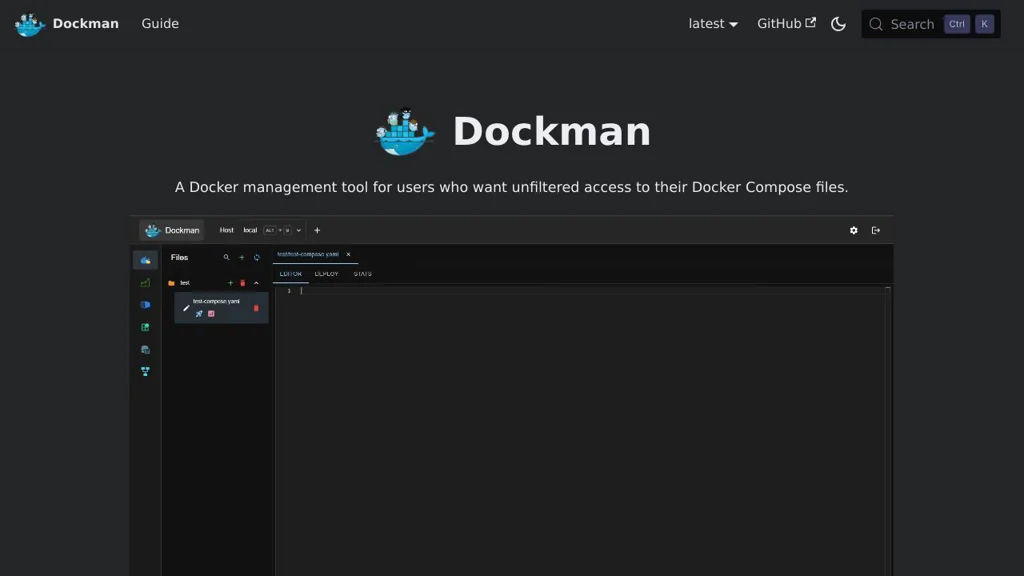Click the Dockman whale logo in navbar

tap(29, 24)
